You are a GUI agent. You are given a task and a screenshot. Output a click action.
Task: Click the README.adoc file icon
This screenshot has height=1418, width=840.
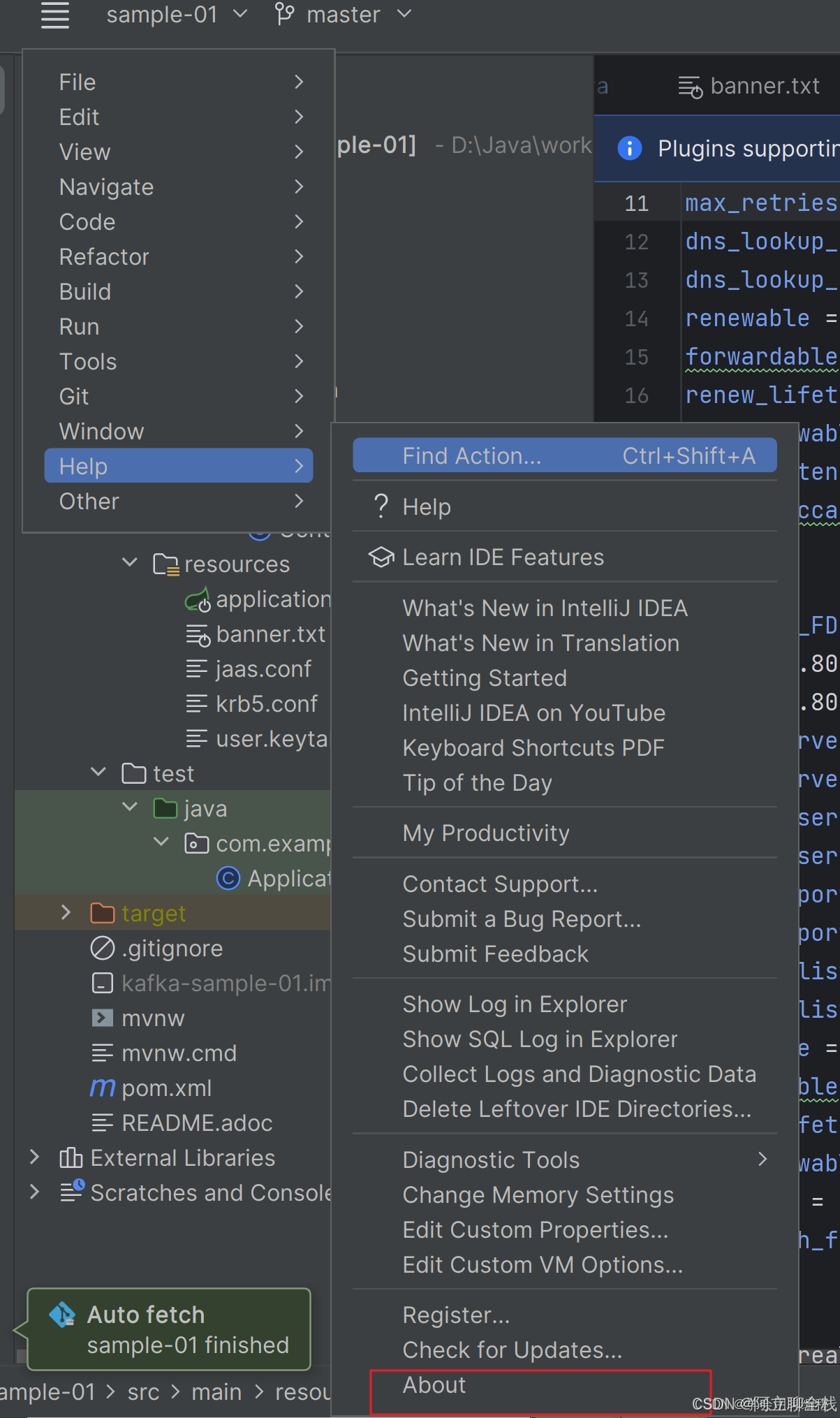pyautogui.click(x=103, y=1123)
